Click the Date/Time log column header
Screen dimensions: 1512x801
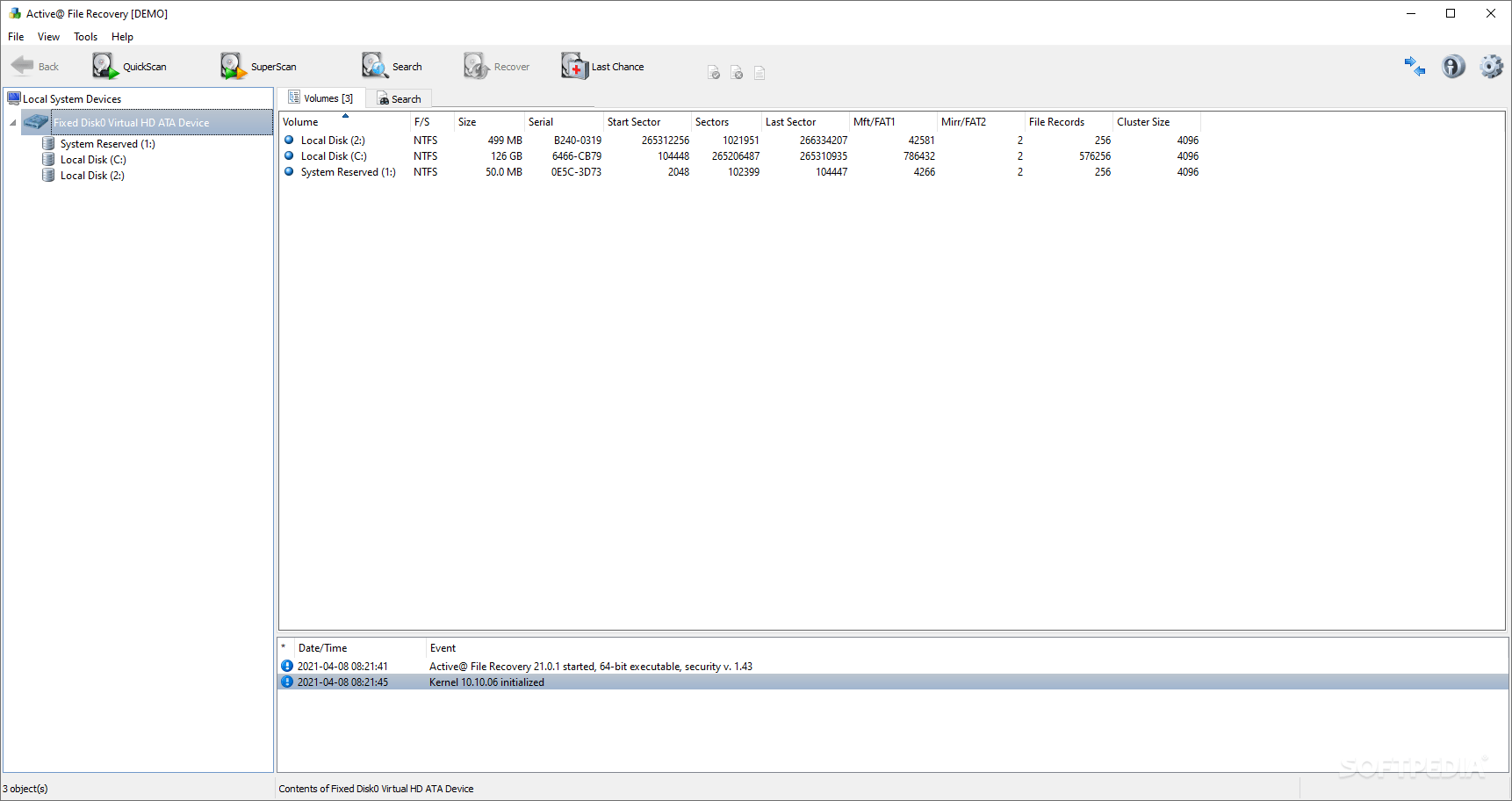point(360,648)
